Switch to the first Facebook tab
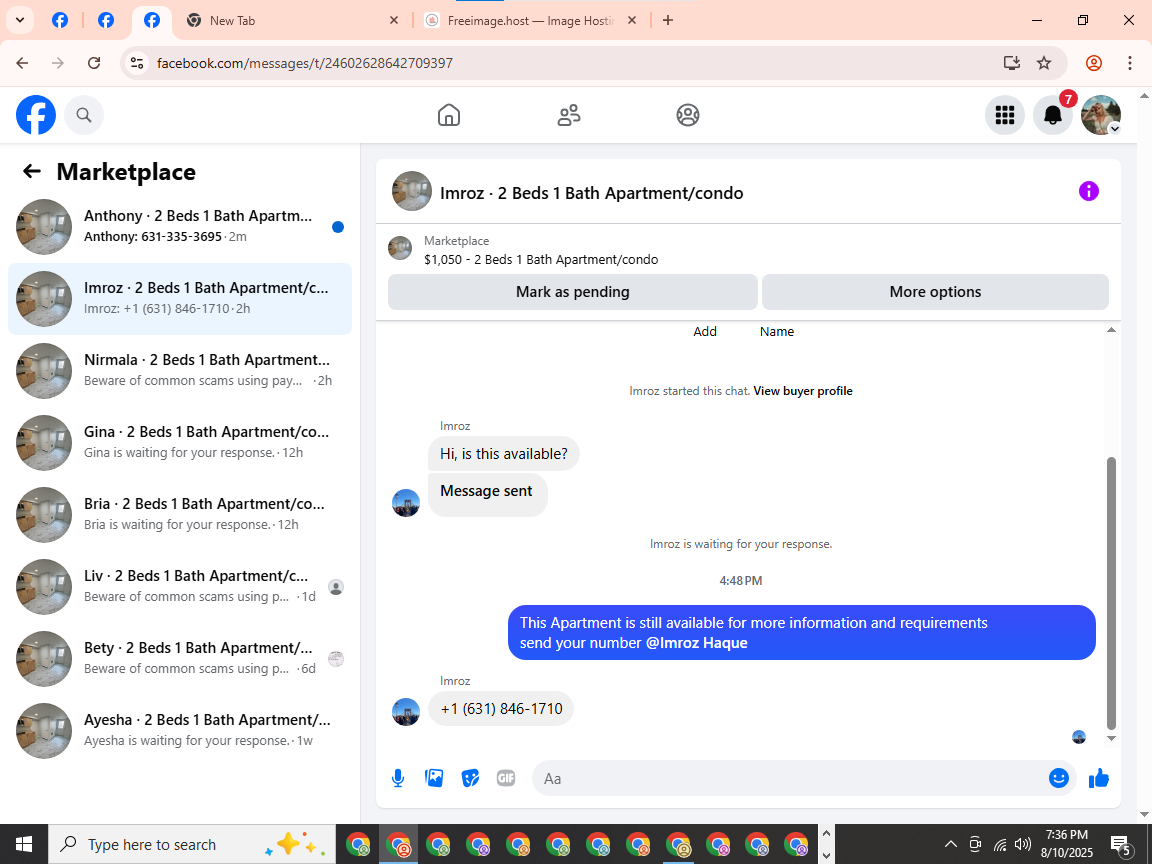Image resolution: width=1152 pixels, height=864 pixels. coord(60,21)
